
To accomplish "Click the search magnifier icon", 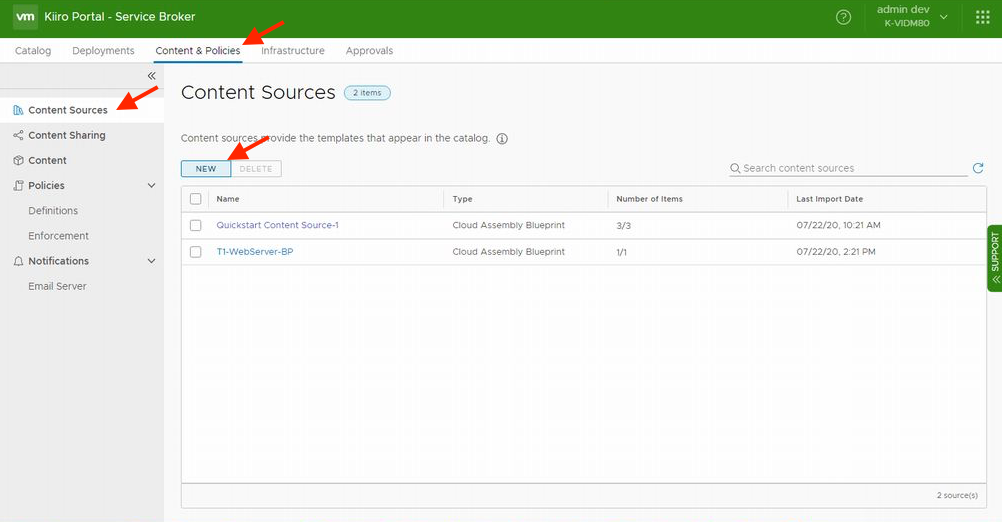I will click(735, 168).
